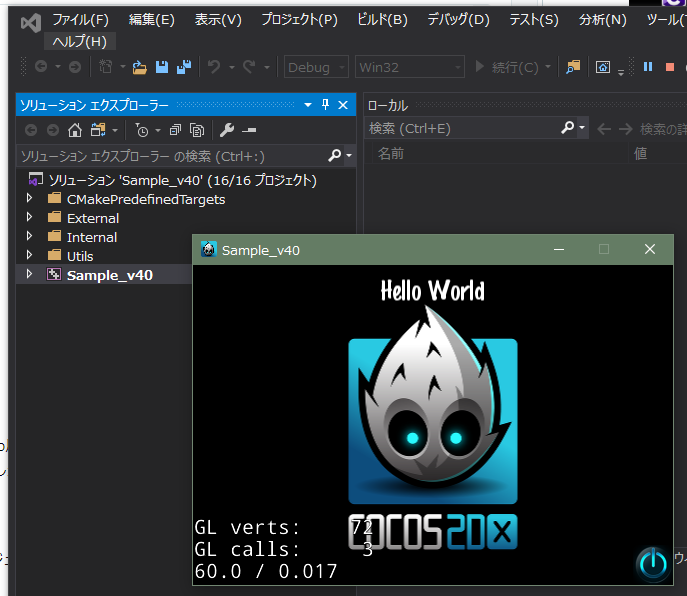Click switch views icon in Solution Explorer
The image size is (687, 596).
(98, 130)
